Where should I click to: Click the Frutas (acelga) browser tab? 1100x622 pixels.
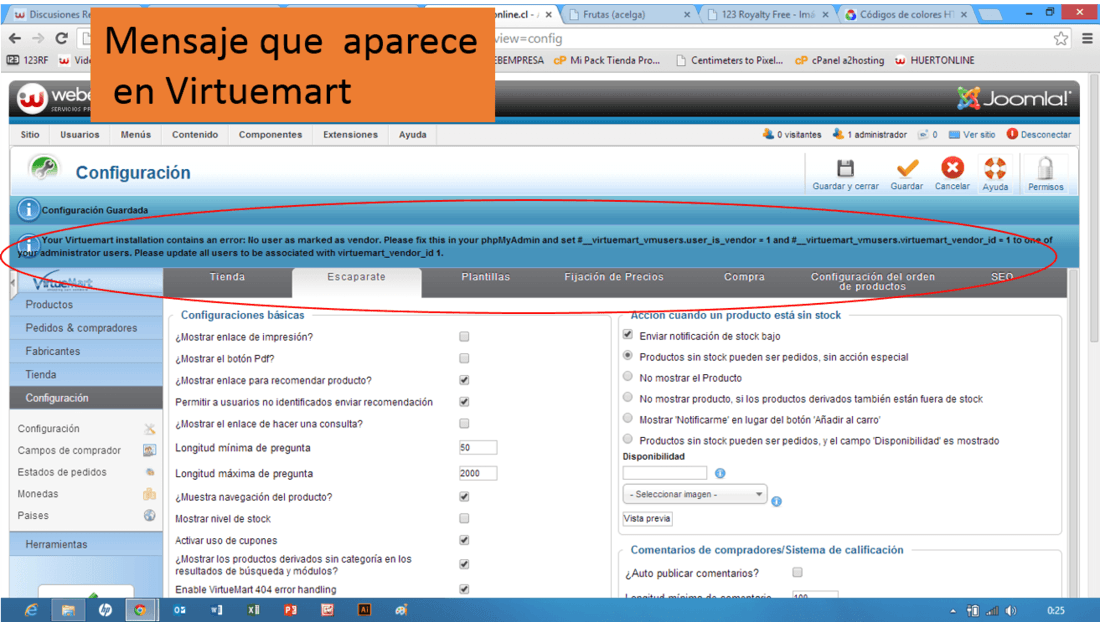[628, 14]
